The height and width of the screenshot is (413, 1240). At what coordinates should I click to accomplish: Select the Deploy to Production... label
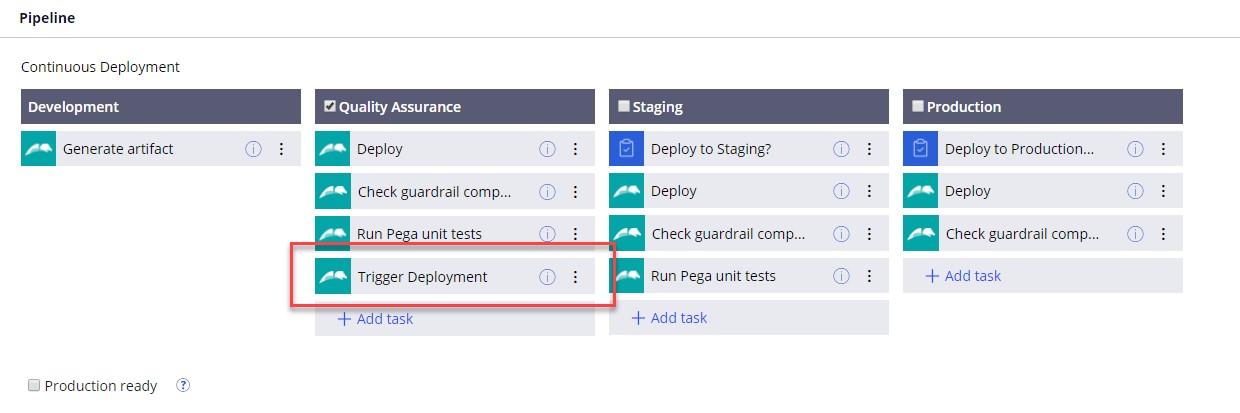pyautogui.click(x=1020, y=149)
